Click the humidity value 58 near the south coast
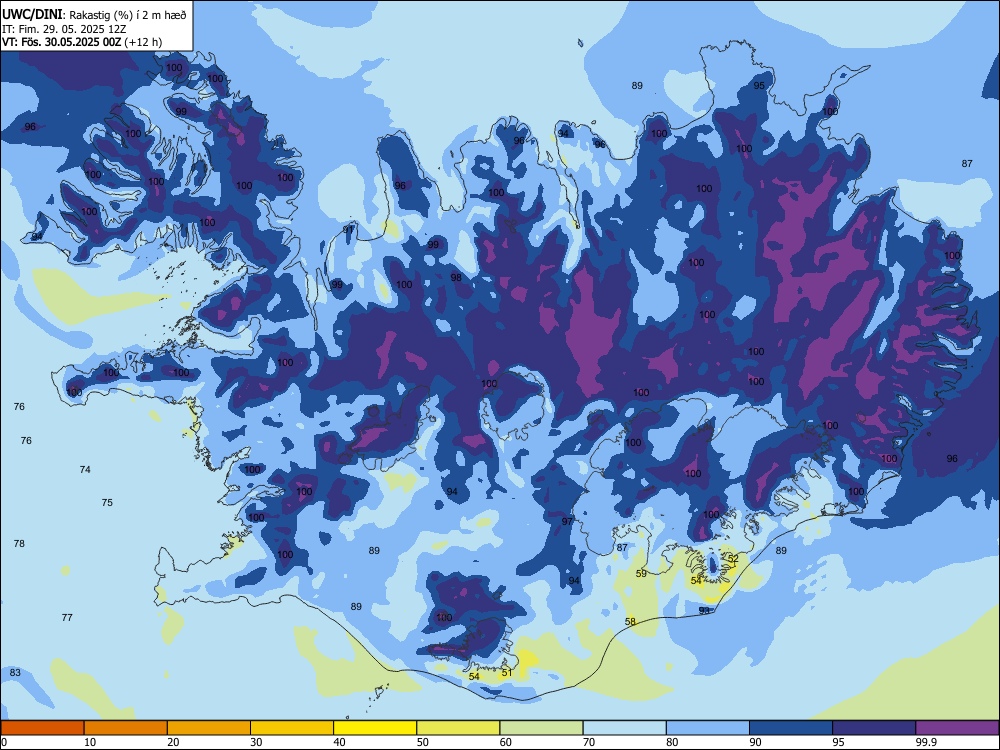 pos(630,621)
